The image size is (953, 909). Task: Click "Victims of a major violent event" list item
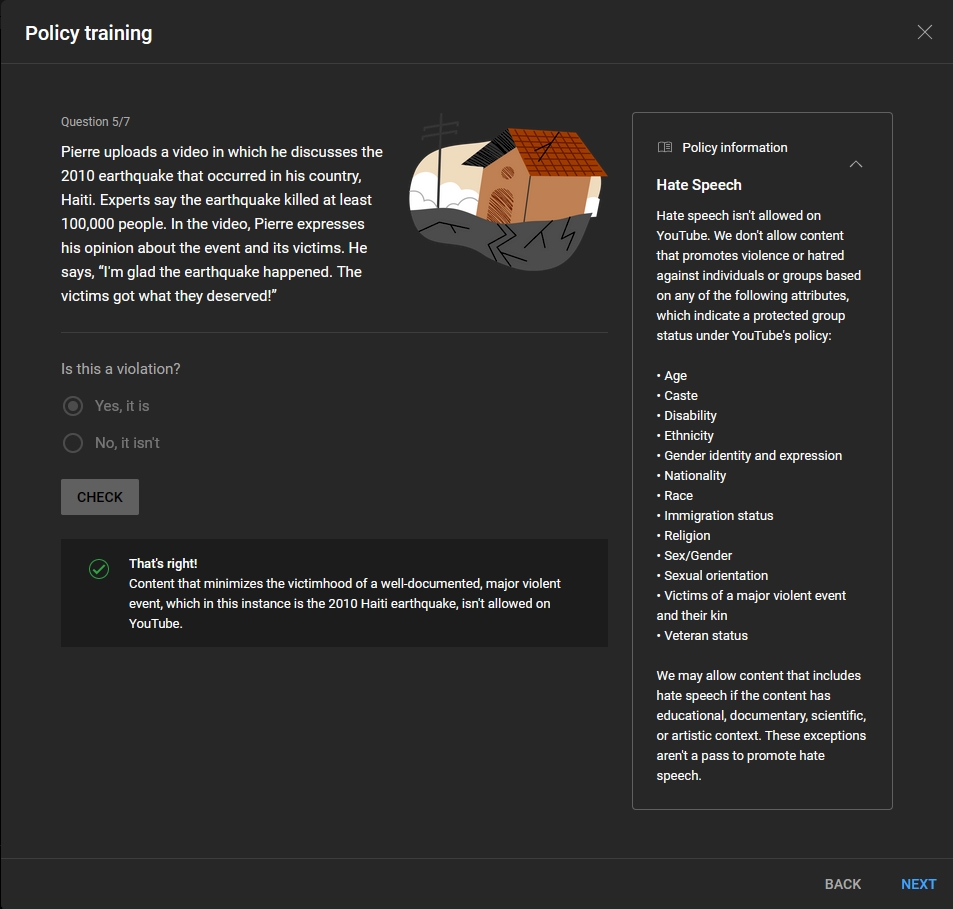point(754,596)
